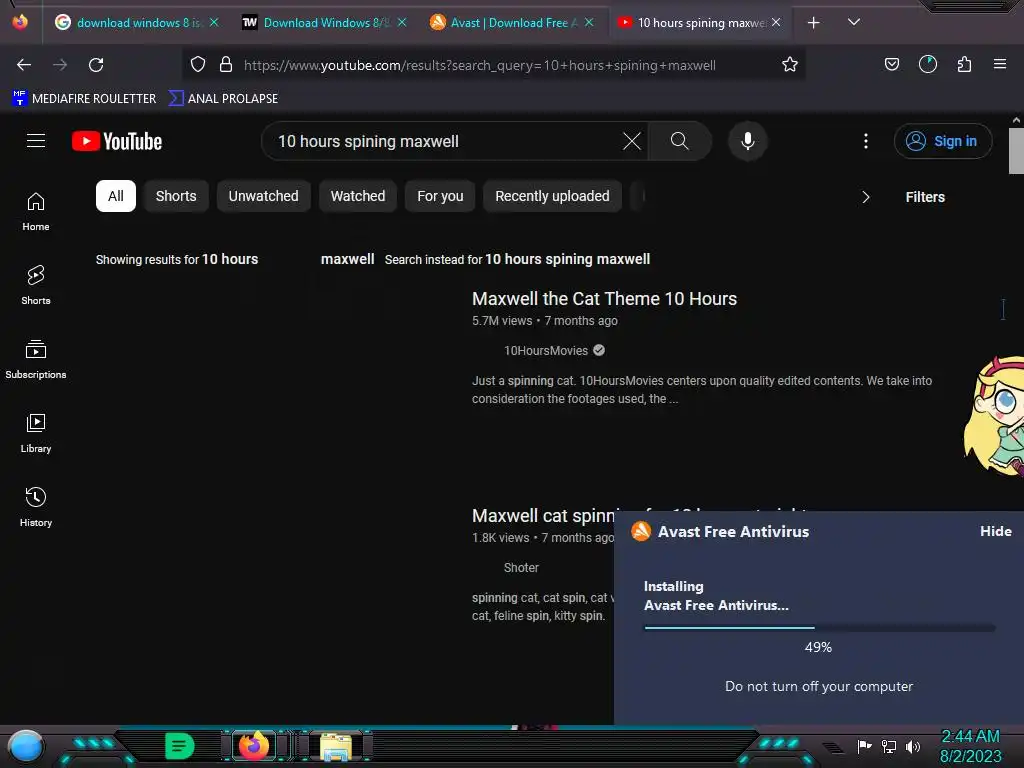Close the Download Windows 8 TW tab
The height and width of the screenshot is (768, 1024).
(402, 22)
